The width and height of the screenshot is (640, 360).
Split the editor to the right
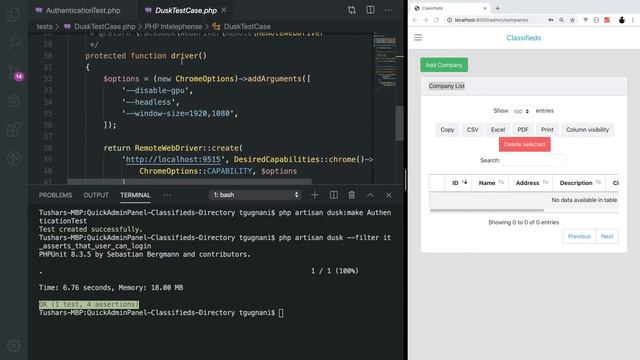coord(370,10)
